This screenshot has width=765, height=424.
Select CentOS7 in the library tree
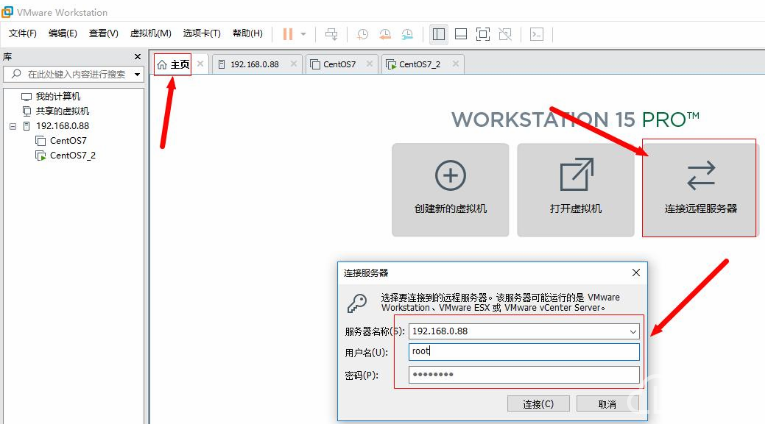pyautogui.click(x=68, y=141)
